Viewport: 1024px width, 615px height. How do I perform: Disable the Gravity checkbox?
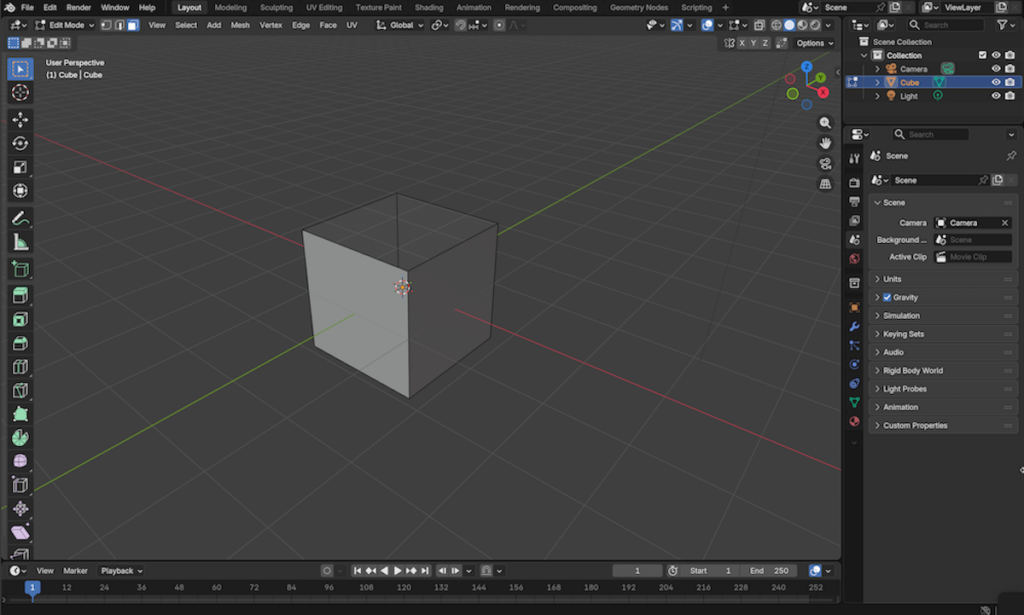pos(887,297)
